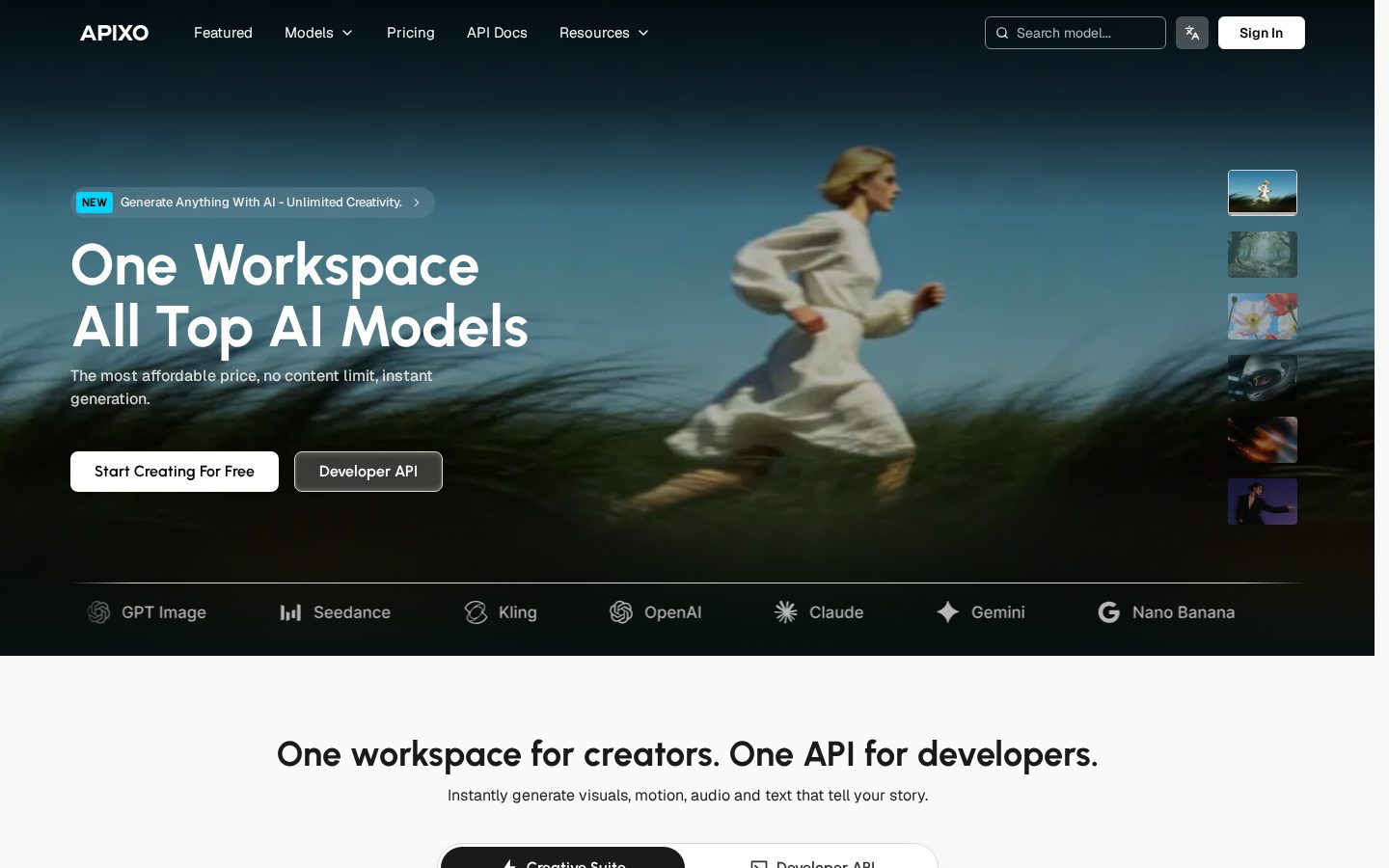1389x868 pixels.
Task: Click the Claude label
Action: point(836,612)
